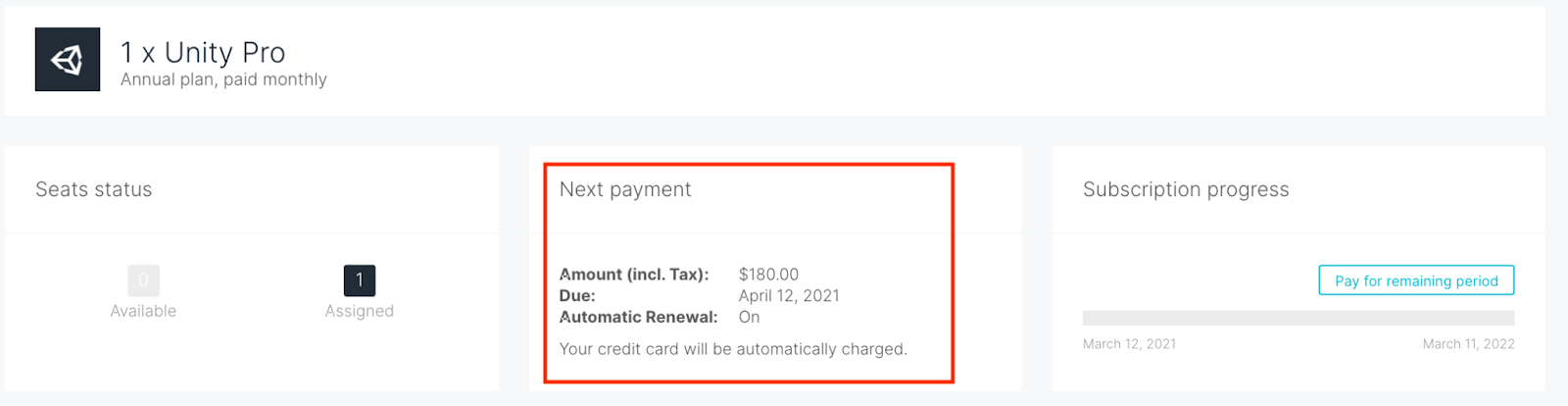This screenshot has width=1568, height=406.
Task: Click the subscription progress bar
Action: click(x=1298, y=318)
